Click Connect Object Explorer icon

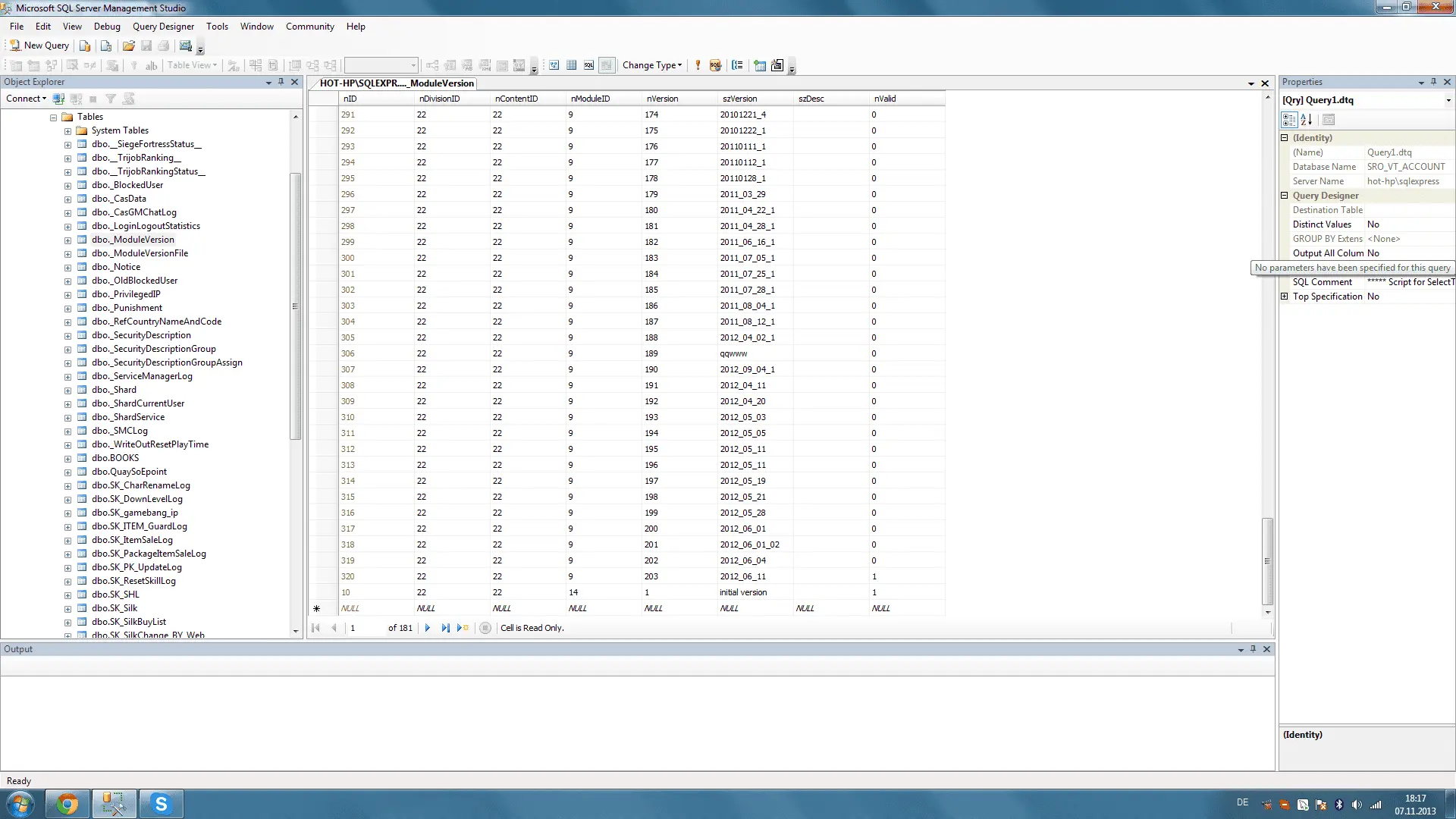coord(58,99)
